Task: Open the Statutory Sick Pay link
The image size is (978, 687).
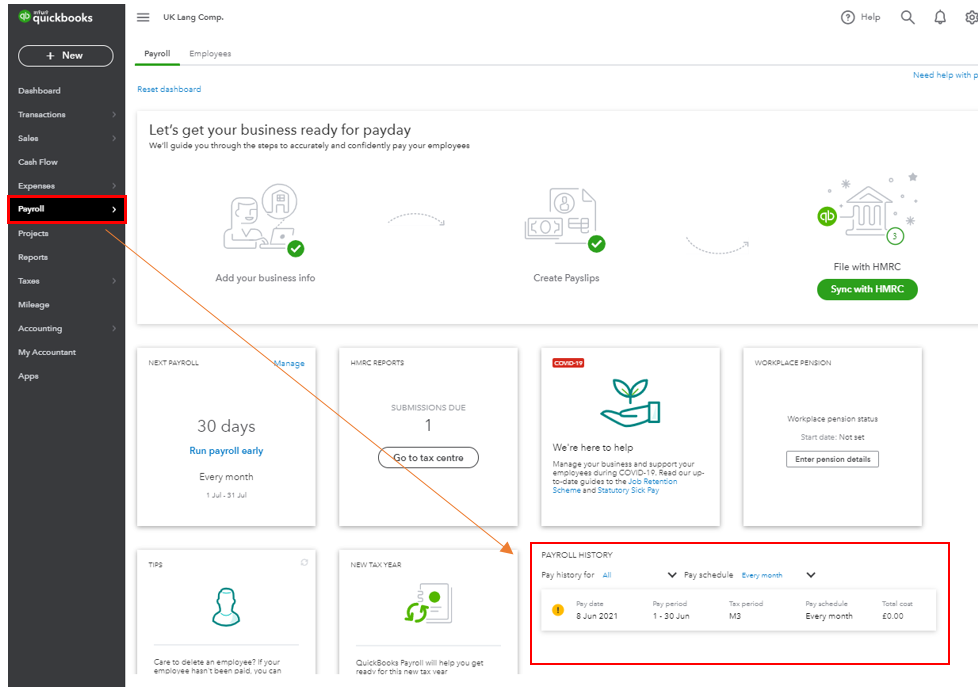Action: click(628, 490)
